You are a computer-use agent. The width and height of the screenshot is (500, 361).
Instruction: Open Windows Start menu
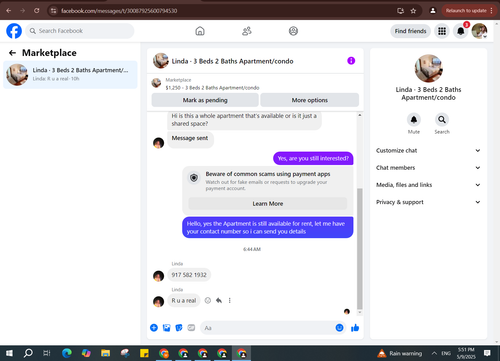click(x=9, y=353)
